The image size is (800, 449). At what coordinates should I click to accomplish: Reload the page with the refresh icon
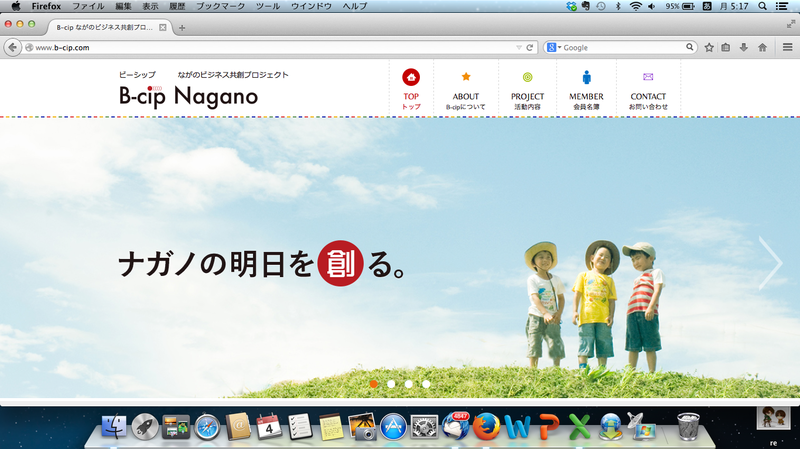click(530, 47)
